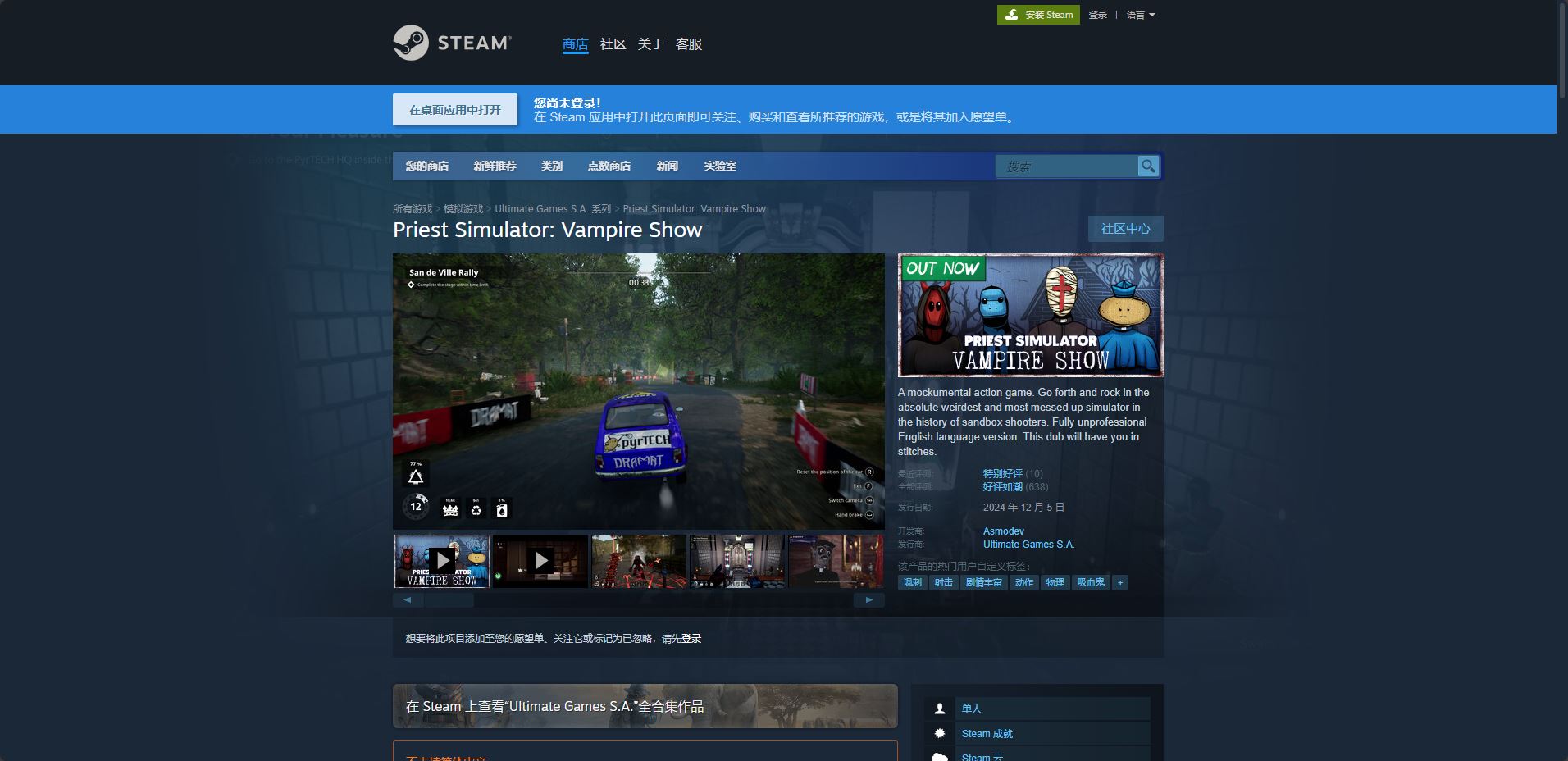1568x761 pixels.
Task: Open the Ultimate Games S.A. 全合集作品 banner
Action: [x=645, y=706]
